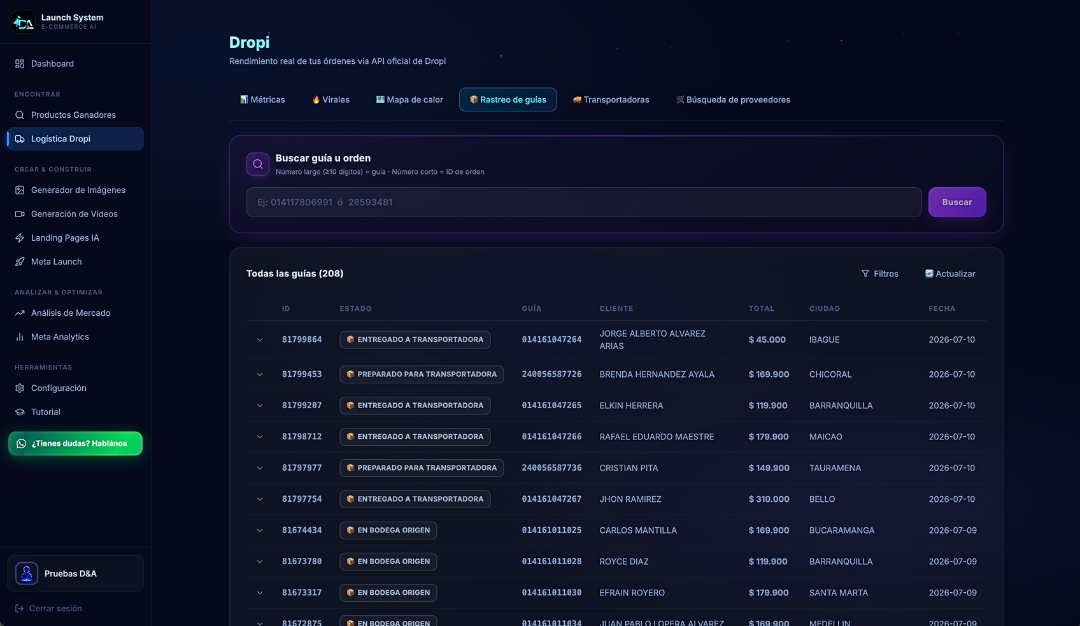Expand order row 81673317
Image resolution: width=1080 pixels, height=626 pixels.
[260, 593]
